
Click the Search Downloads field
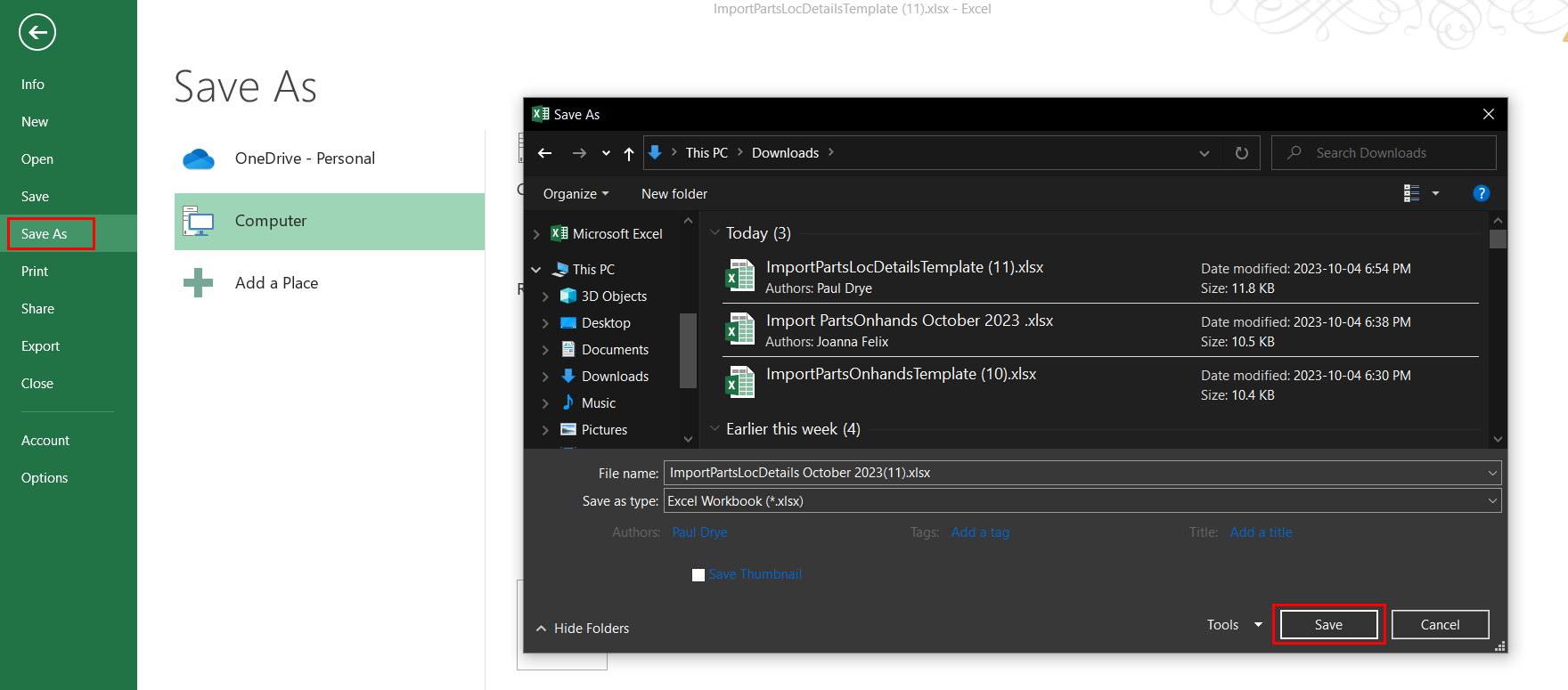coord(1384,153)
